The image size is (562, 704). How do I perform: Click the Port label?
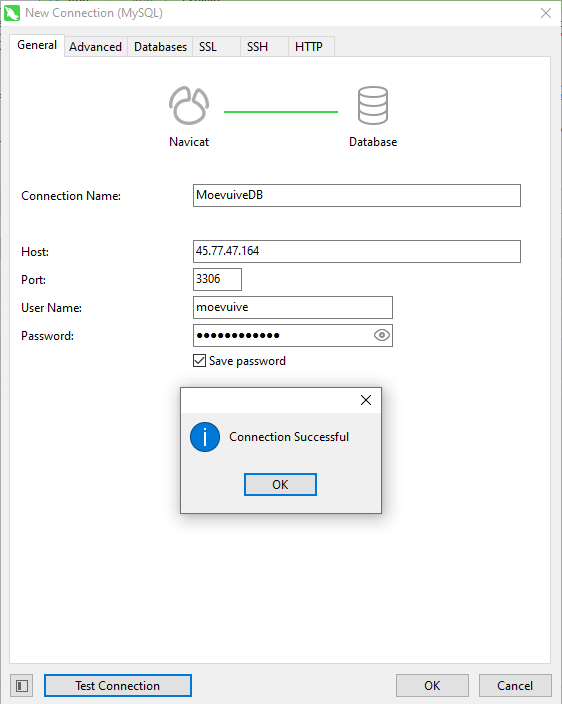[x=34, y=280]
